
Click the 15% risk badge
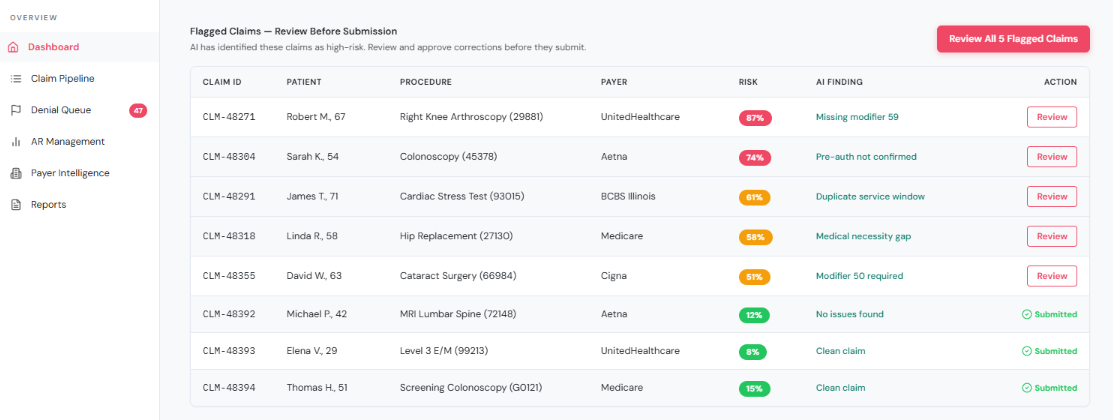[754, 389]
